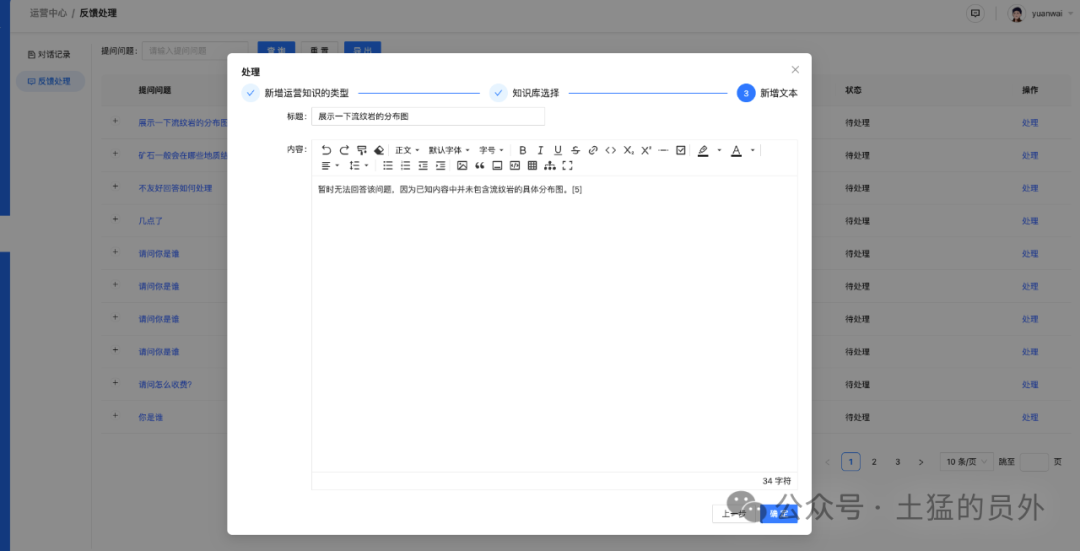Decrease the paragraph indent

click(423, 165)
